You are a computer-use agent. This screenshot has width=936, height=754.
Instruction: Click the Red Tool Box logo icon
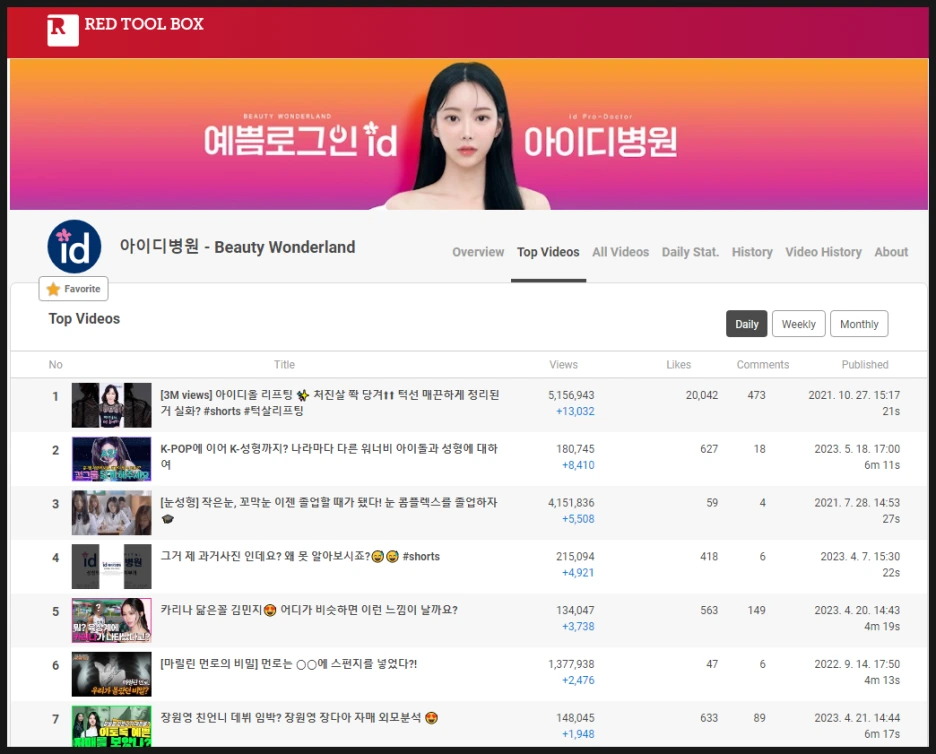63,29
